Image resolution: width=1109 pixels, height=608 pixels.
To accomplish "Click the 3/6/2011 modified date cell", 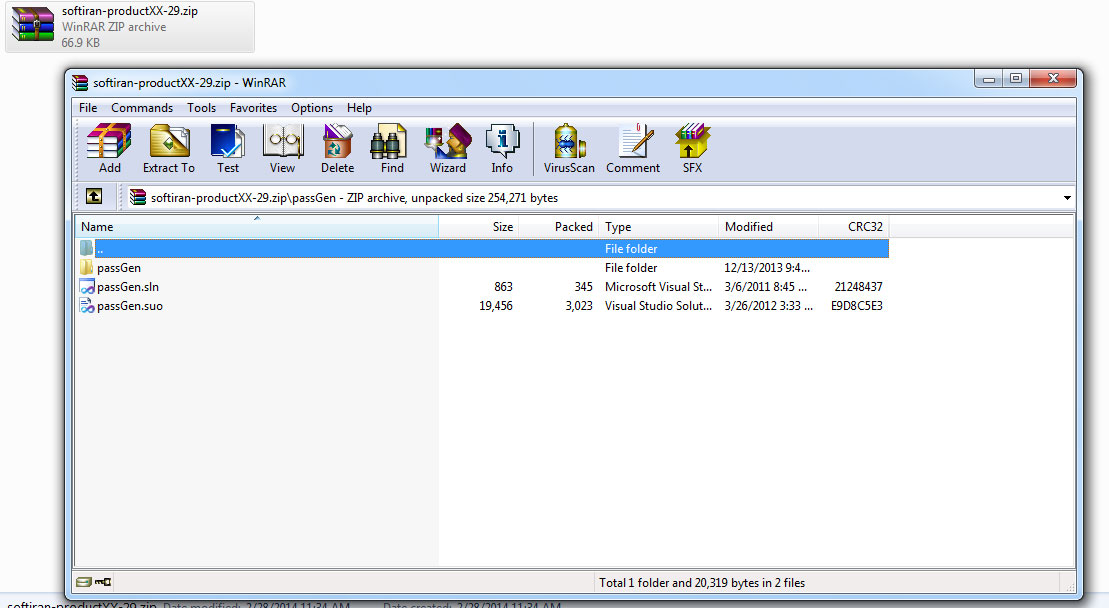I will tap(765, 287).
